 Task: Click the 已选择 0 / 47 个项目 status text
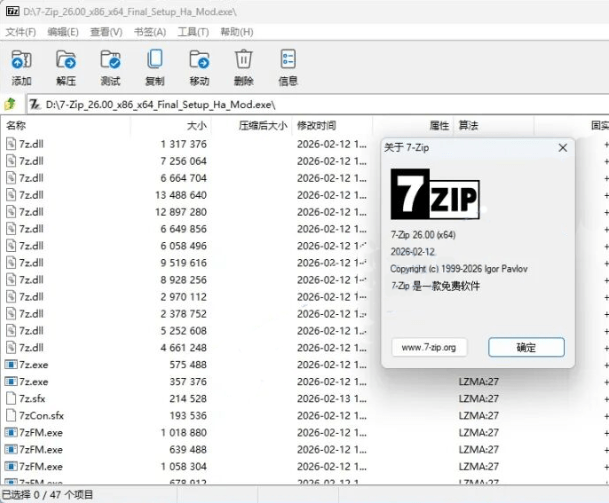[x=48, y=495]
